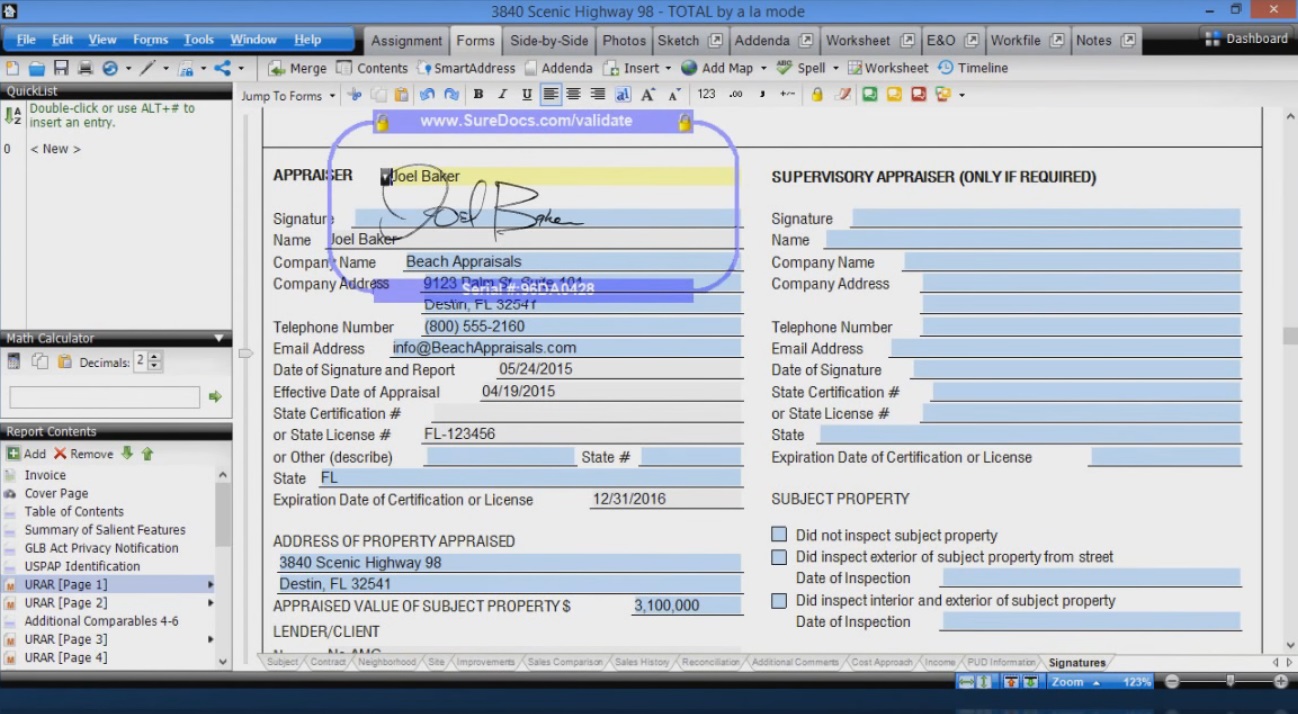1298x714 pixels.
Task: Click the Telephone Number field for appraiser
Action: (x=581, y=326)
